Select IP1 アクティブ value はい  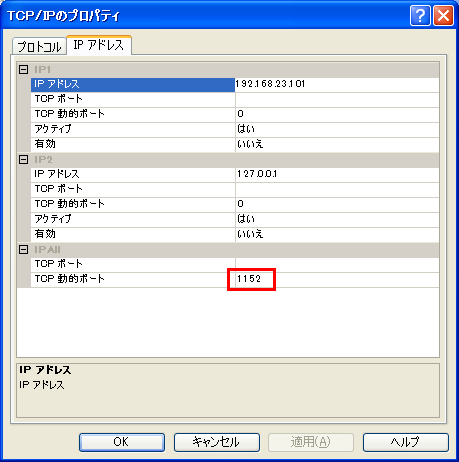pyautogui.click(x=337, y=129)
